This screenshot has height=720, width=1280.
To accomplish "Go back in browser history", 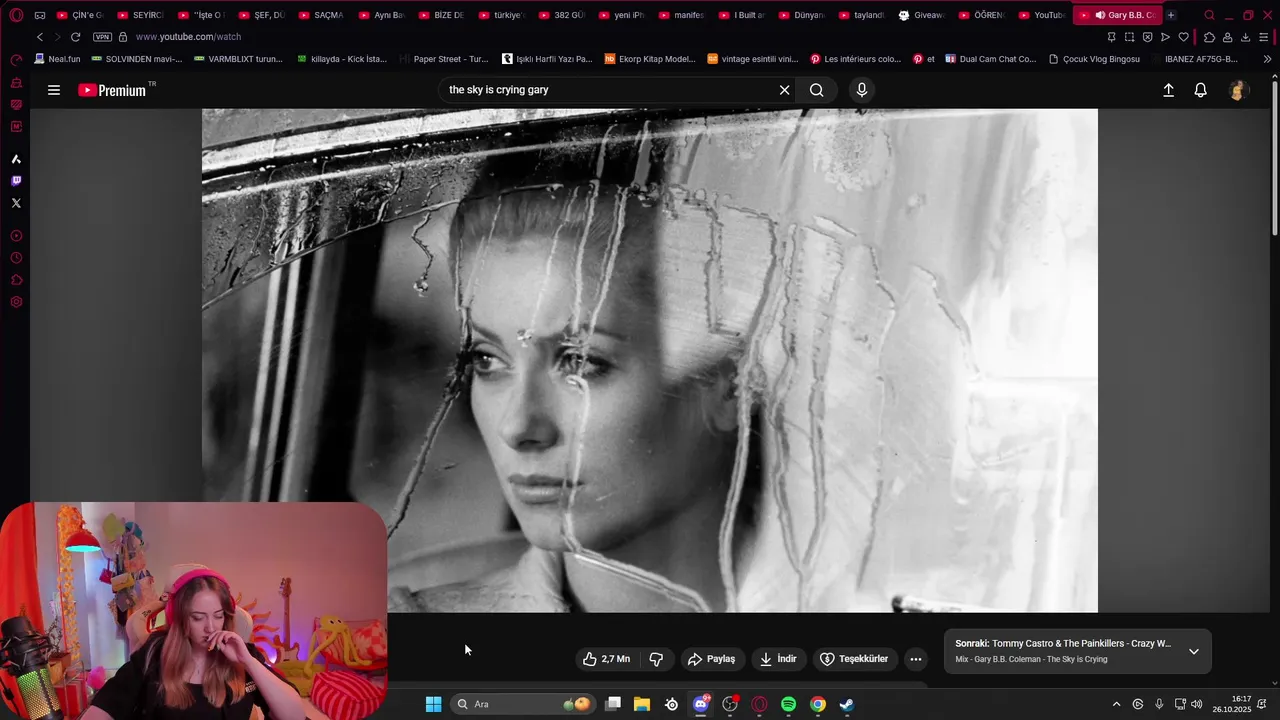I will click(40, 37).
